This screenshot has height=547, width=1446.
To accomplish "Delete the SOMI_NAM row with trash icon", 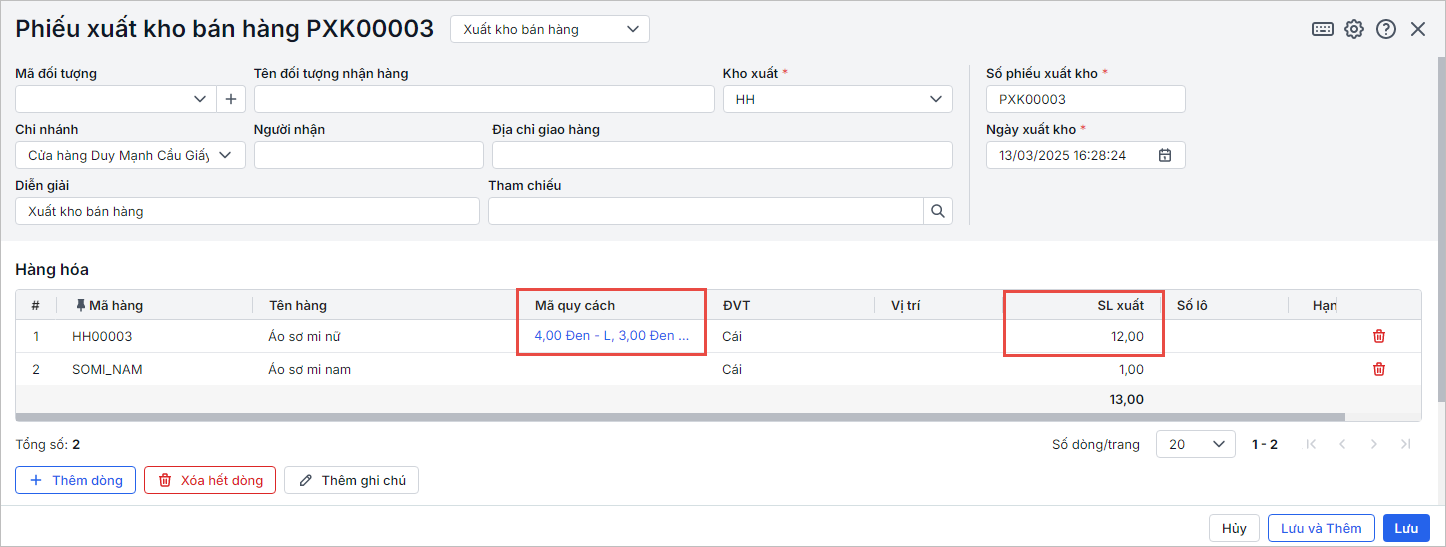I will [1379, 369].
